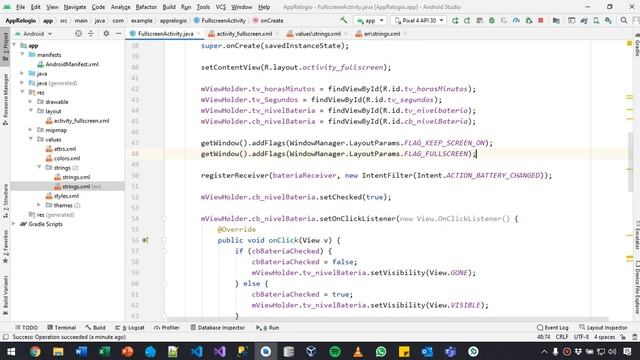The image size is (640, 360).
Task: Open the Refactor menu
Action: tap(146, 7)
